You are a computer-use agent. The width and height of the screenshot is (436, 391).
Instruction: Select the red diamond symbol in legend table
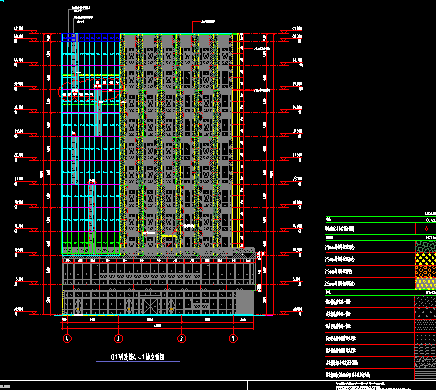coord(426,229)
